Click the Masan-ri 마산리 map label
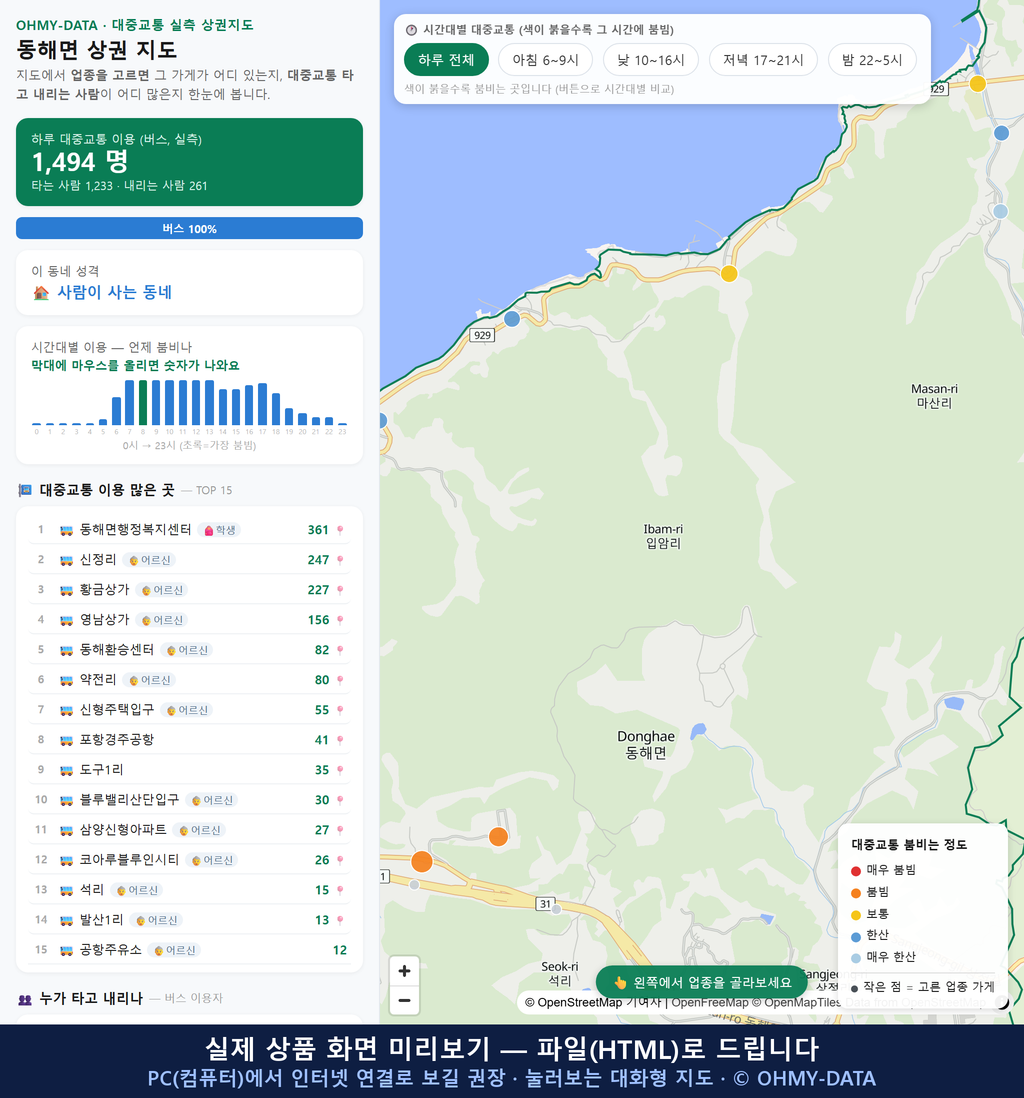Screen dimensions: 1024x1098 point(934,396)
